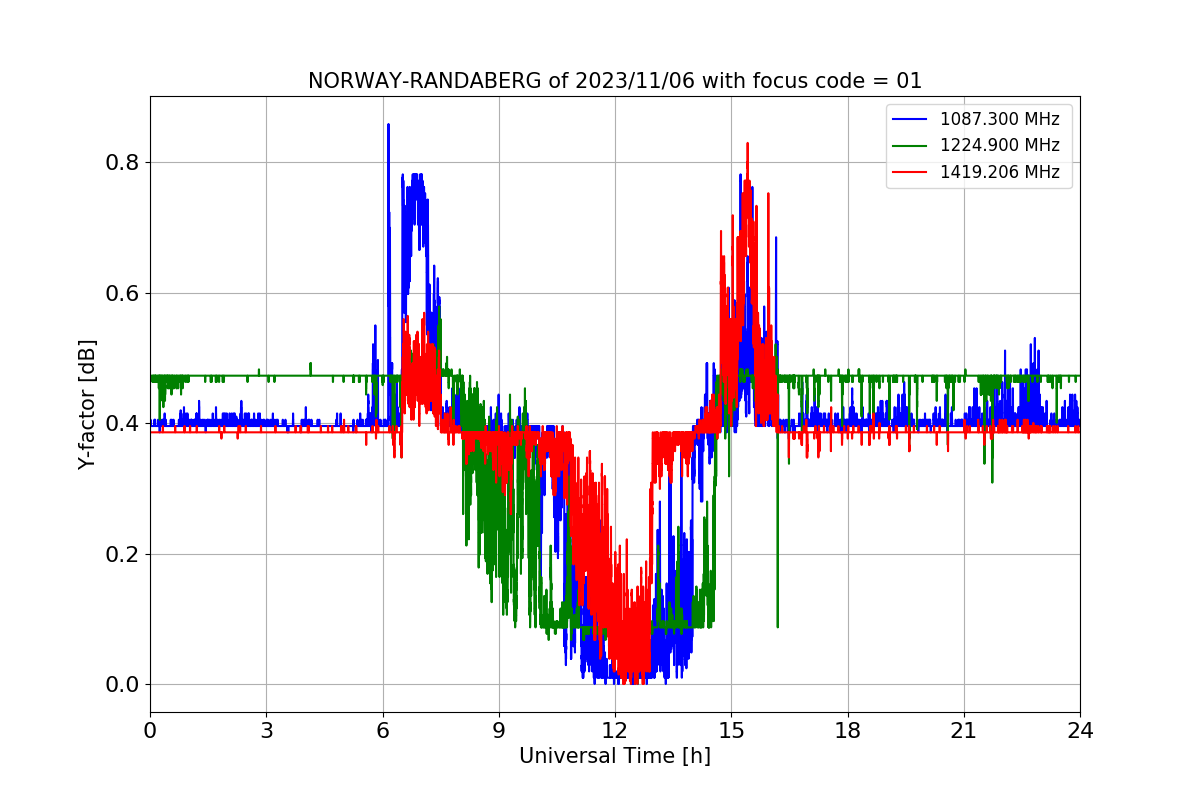The image size is (1200, 800).
Task: Click the x-axis tick label 15
Action: (731, 730)
